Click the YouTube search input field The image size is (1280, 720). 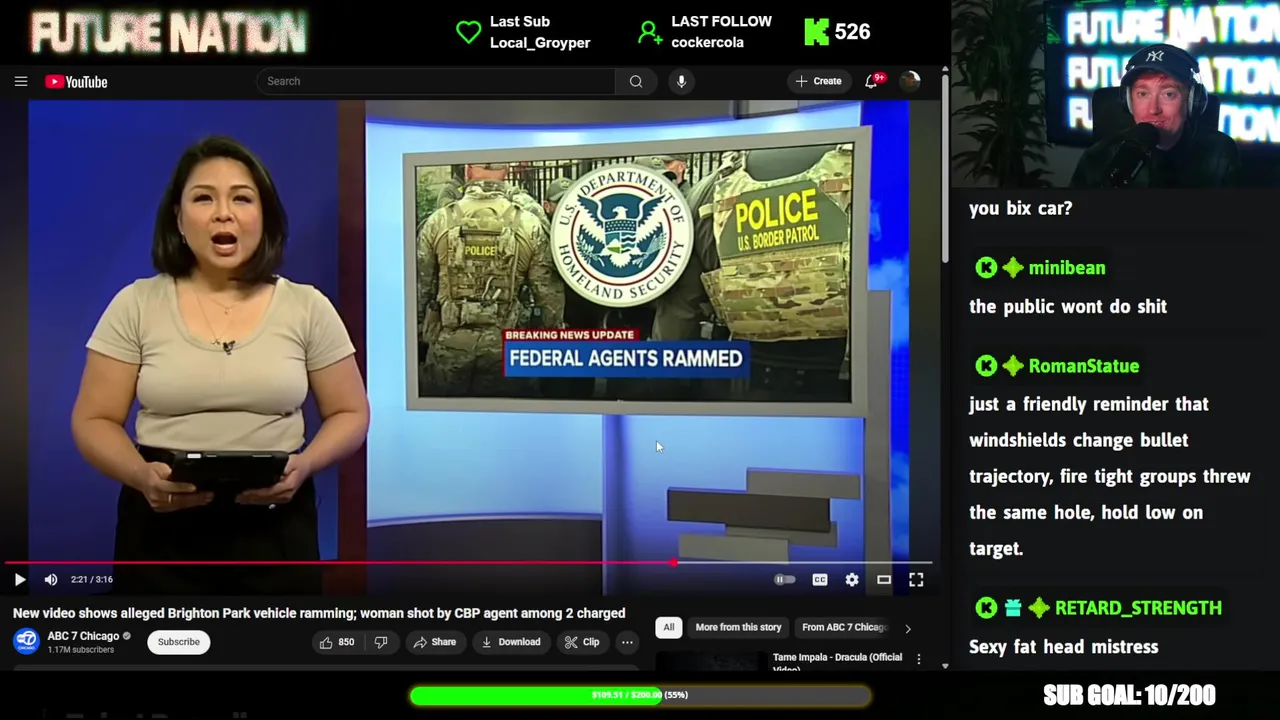[x=436, y=81]
